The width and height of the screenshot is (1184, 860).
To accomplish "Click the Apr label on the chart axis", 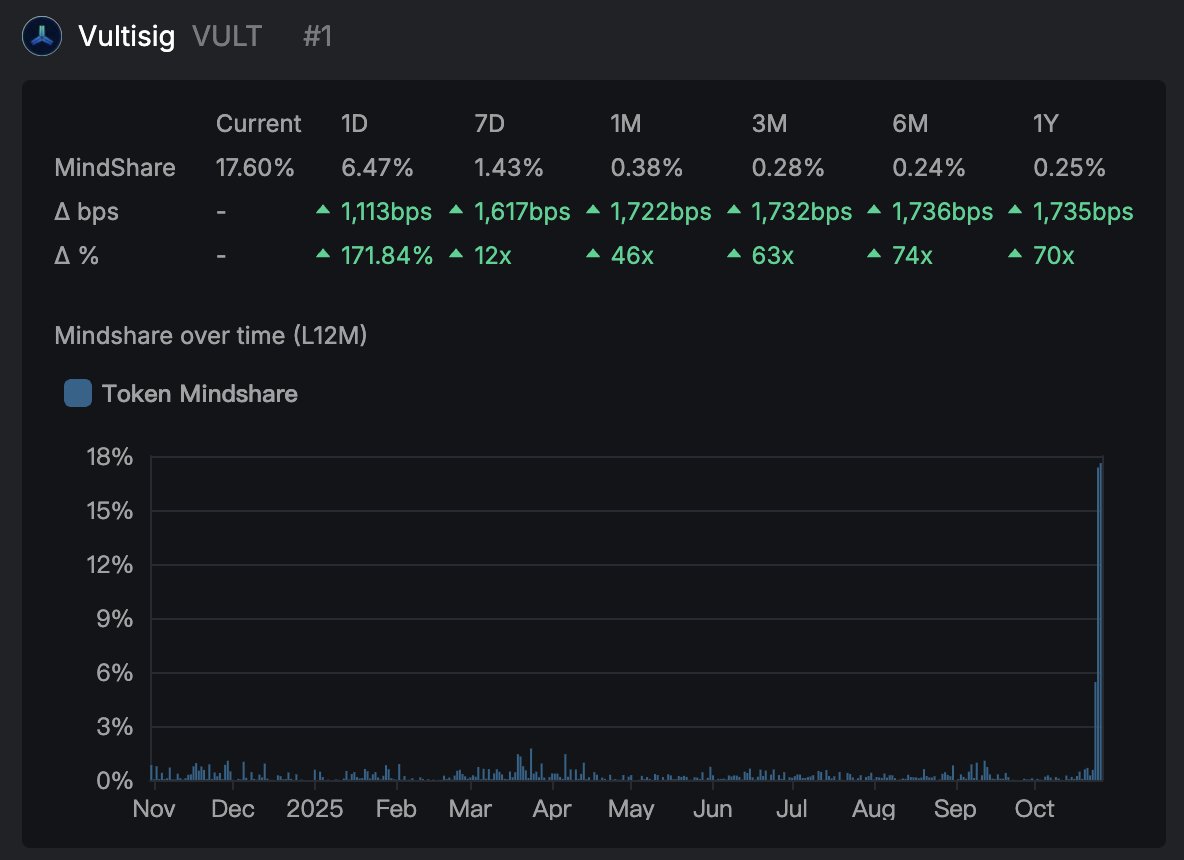I will click(551, 808).
